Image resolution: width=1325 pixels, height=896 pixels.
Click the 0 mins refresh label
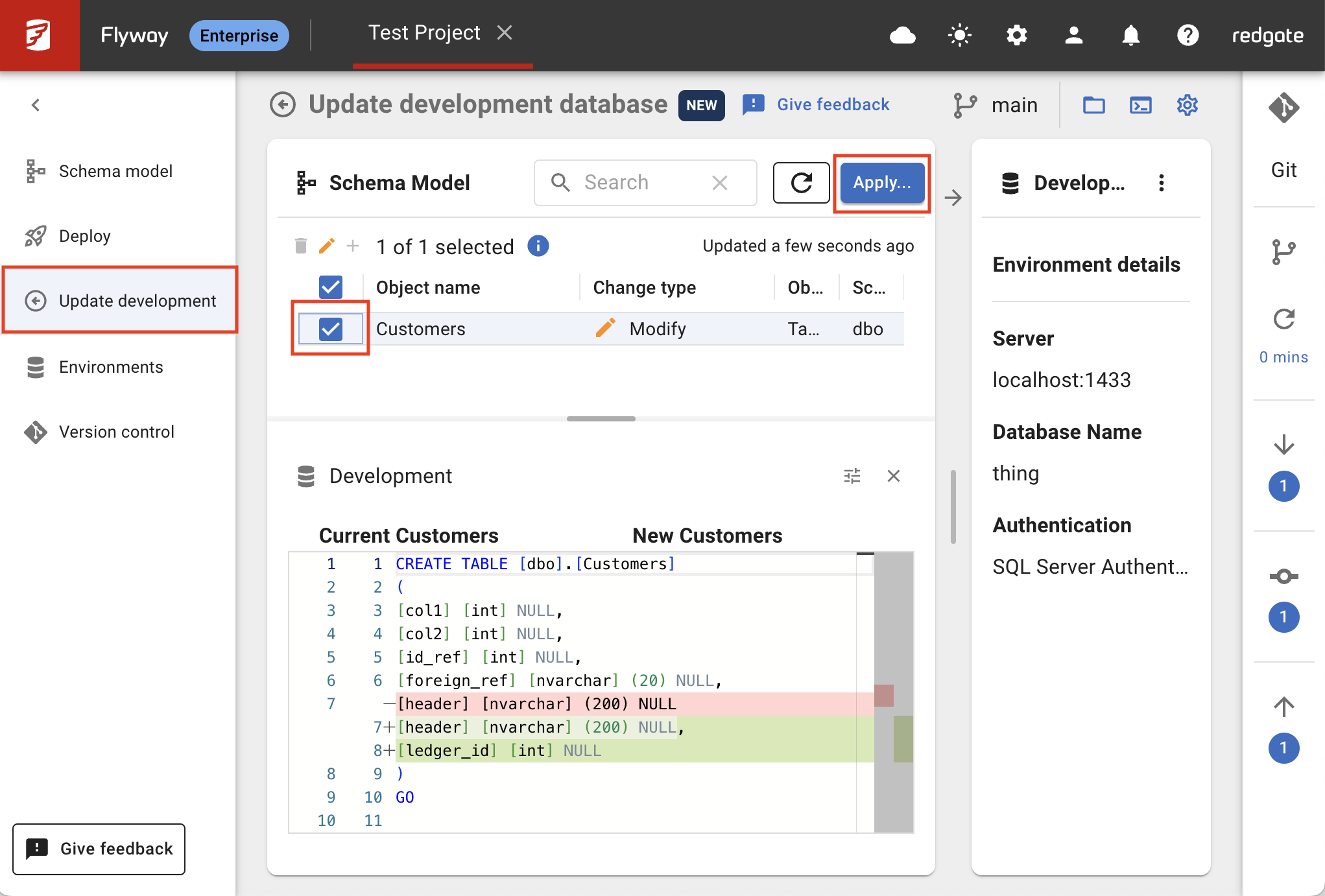(x=1283, y=357)
